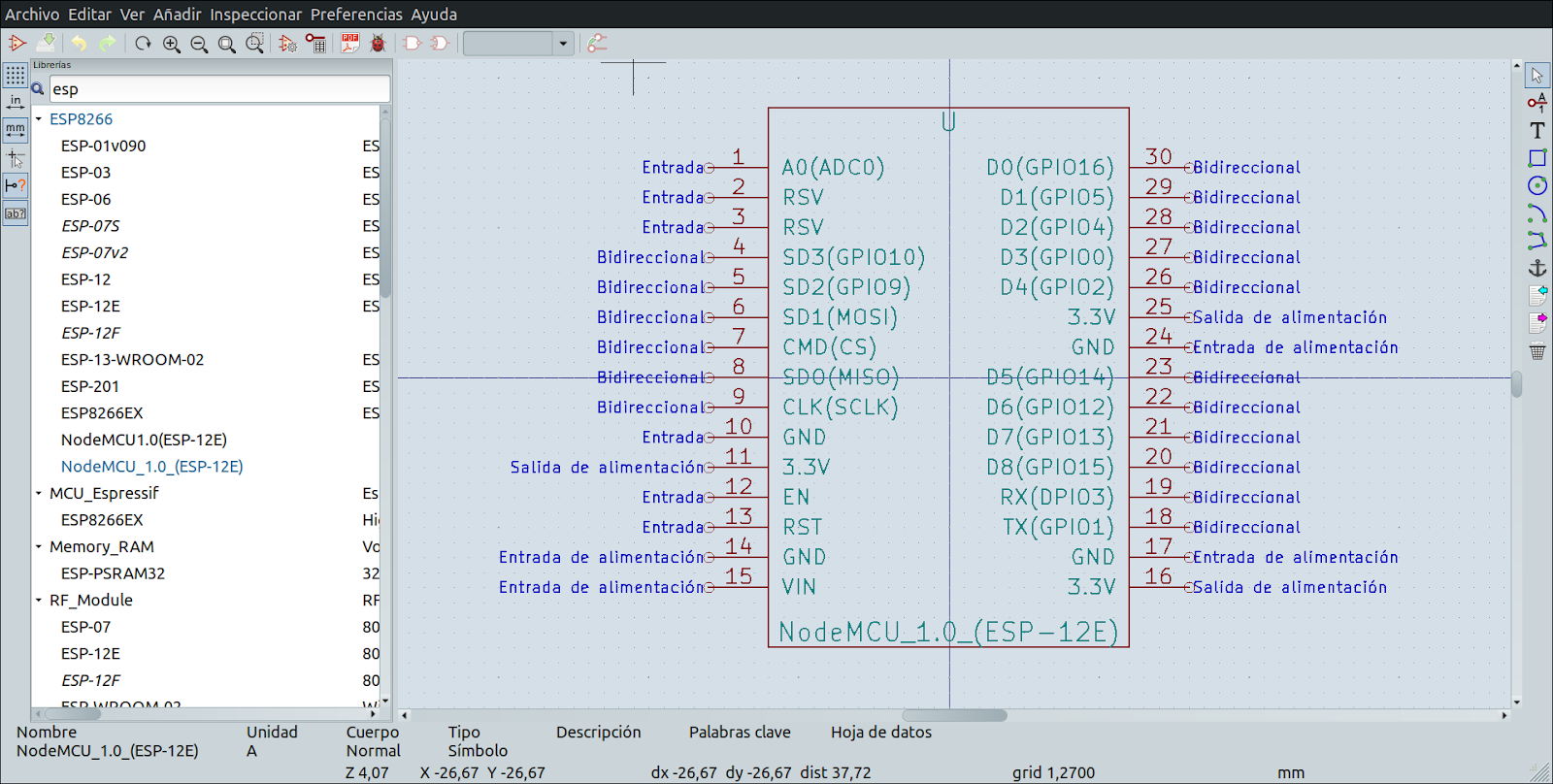
Task: Select ESP-01v090 in the library tree
Action: pyautogui.click(x=103, y=146)
